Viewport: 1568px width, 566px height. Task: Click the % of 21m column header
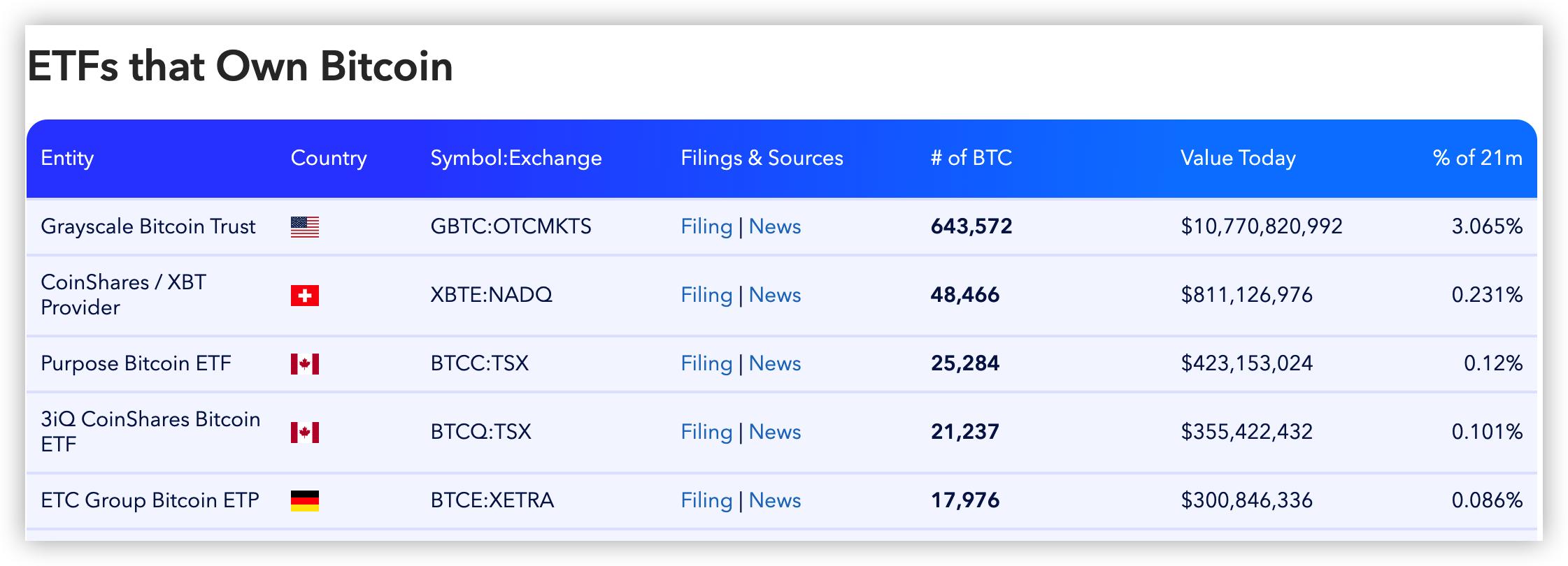(x=1477, y=158)
